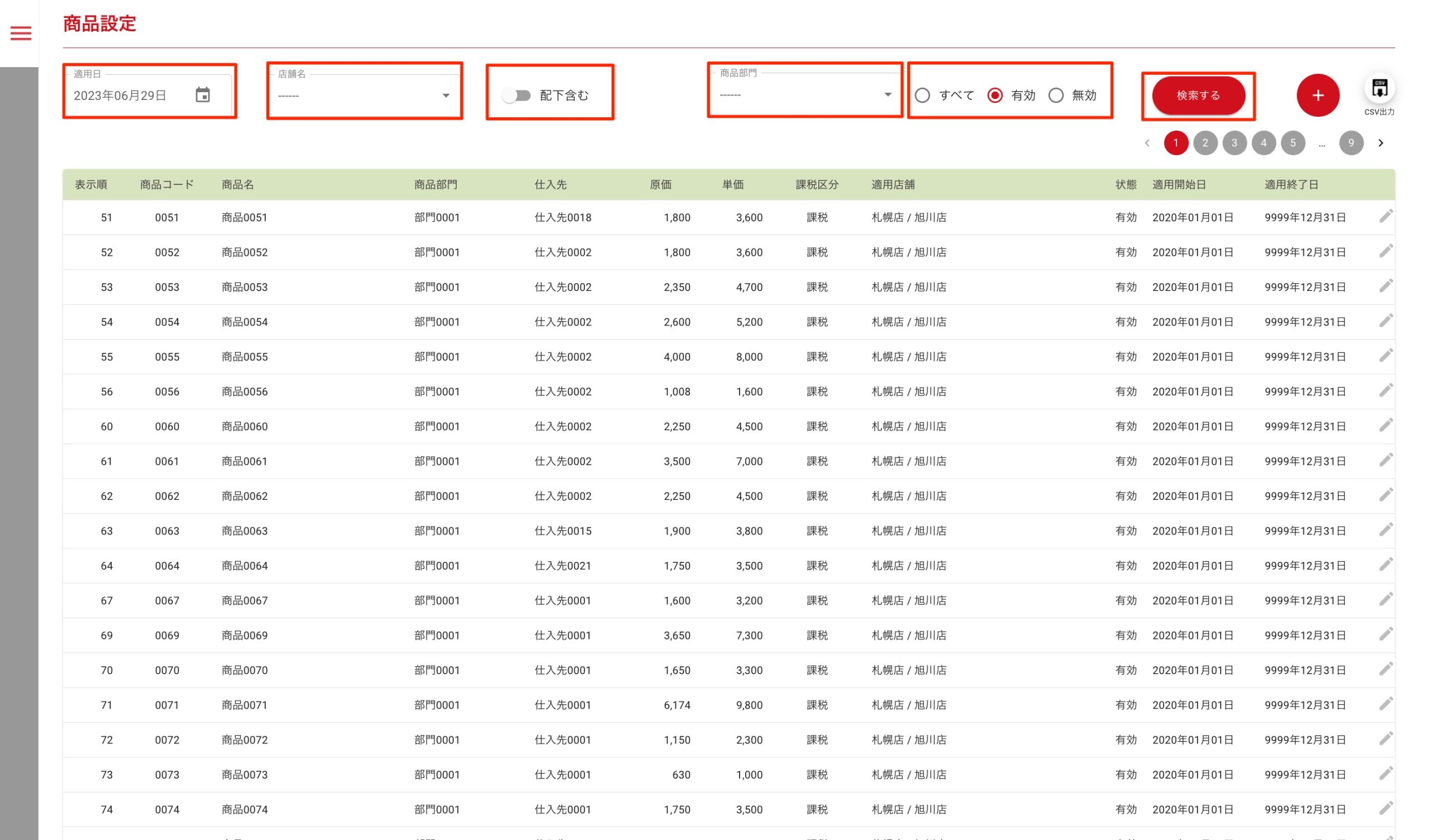Select the 有効 radio button

tap(994, 96)
